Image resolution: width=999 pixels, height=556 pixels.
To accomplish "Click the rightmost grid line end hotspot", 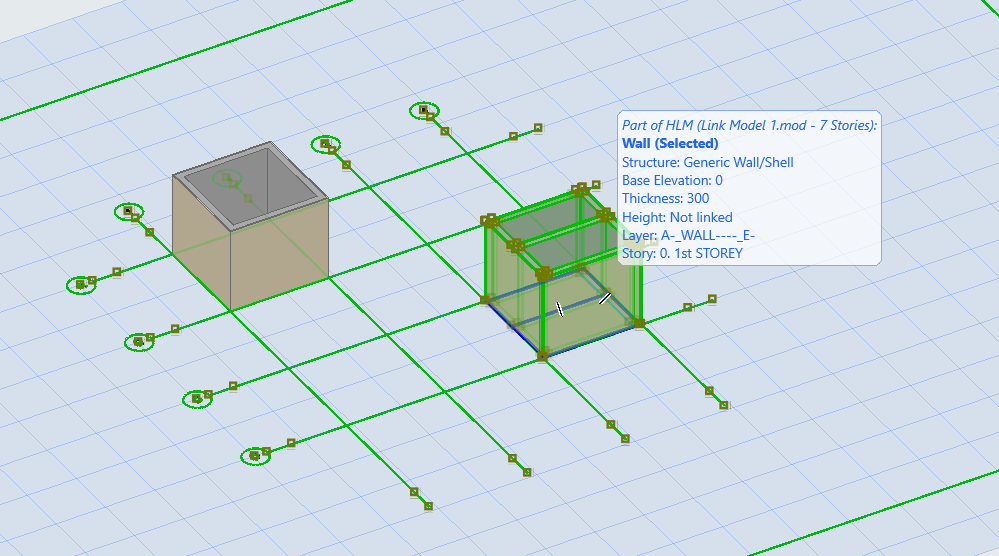I will click(x=723, y=405).
